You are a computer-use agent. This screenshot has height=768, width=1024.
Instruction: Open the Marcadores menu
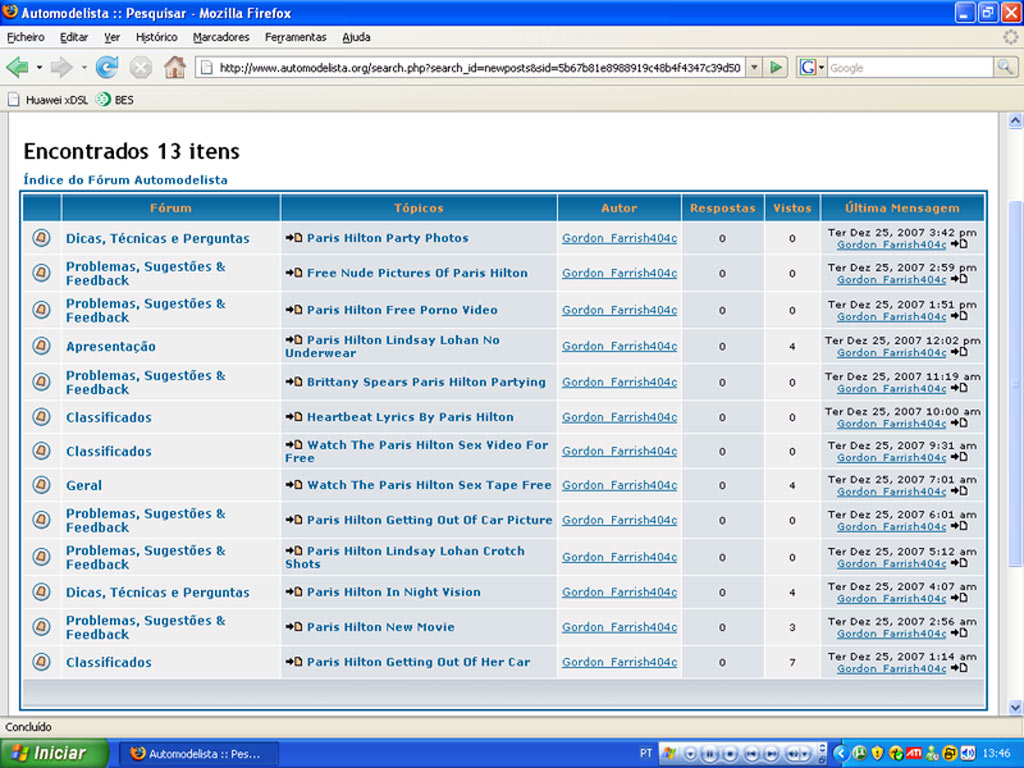pos(221,37)
